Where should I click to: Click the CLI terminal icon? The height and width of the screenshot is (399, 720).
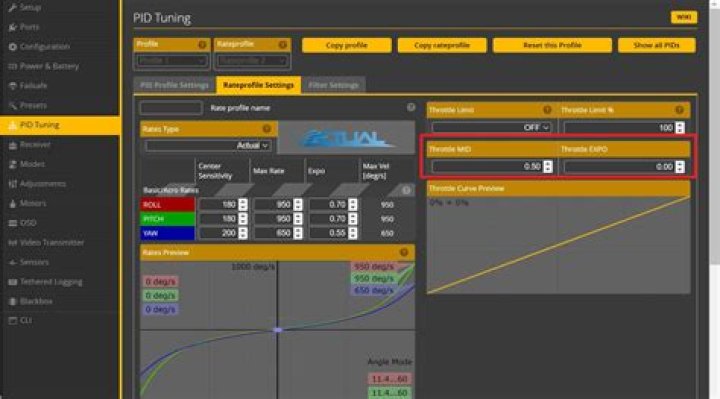pos(12,320)
